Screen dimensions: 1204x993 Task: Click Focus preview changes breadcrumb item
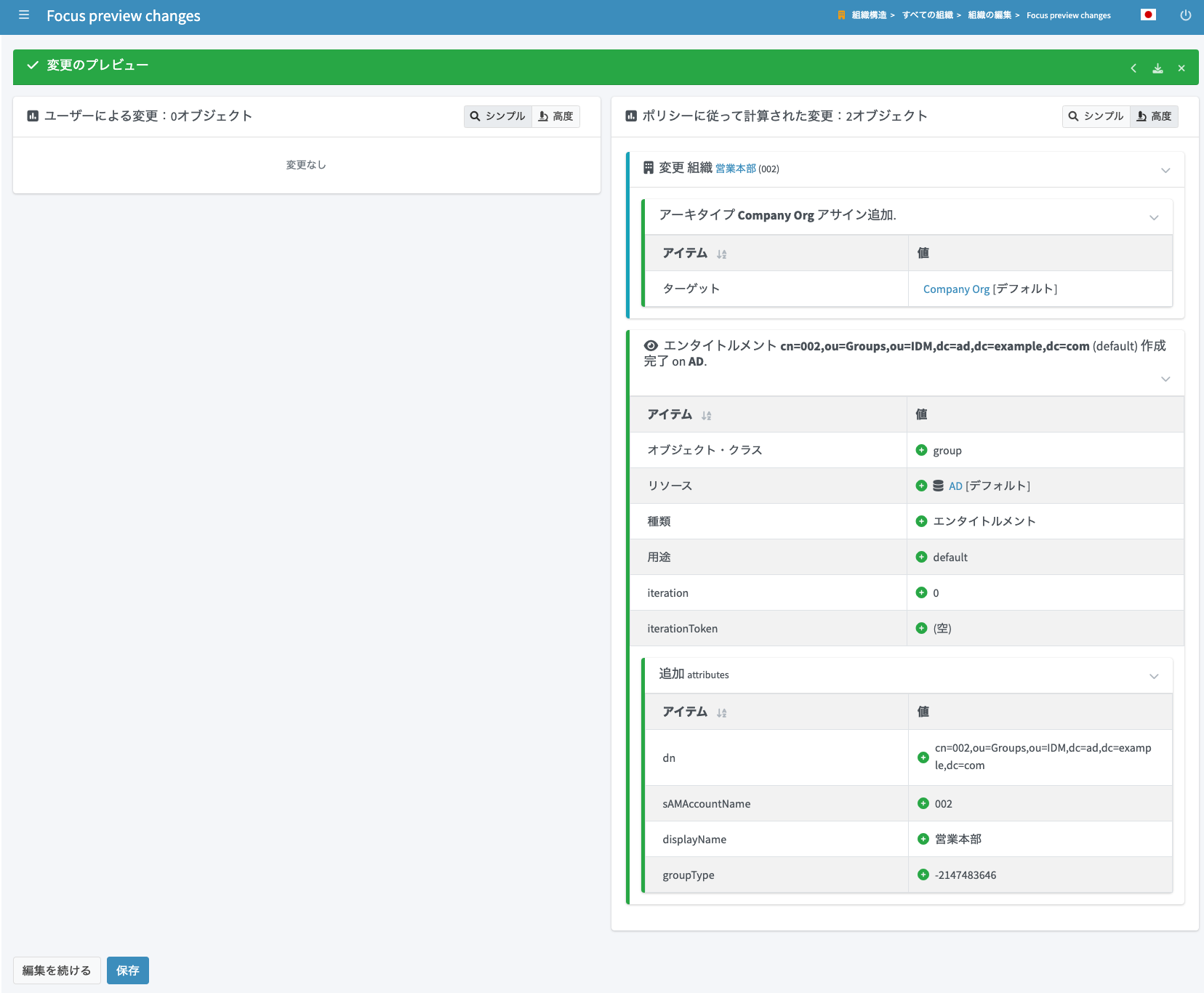[1069, 15]
